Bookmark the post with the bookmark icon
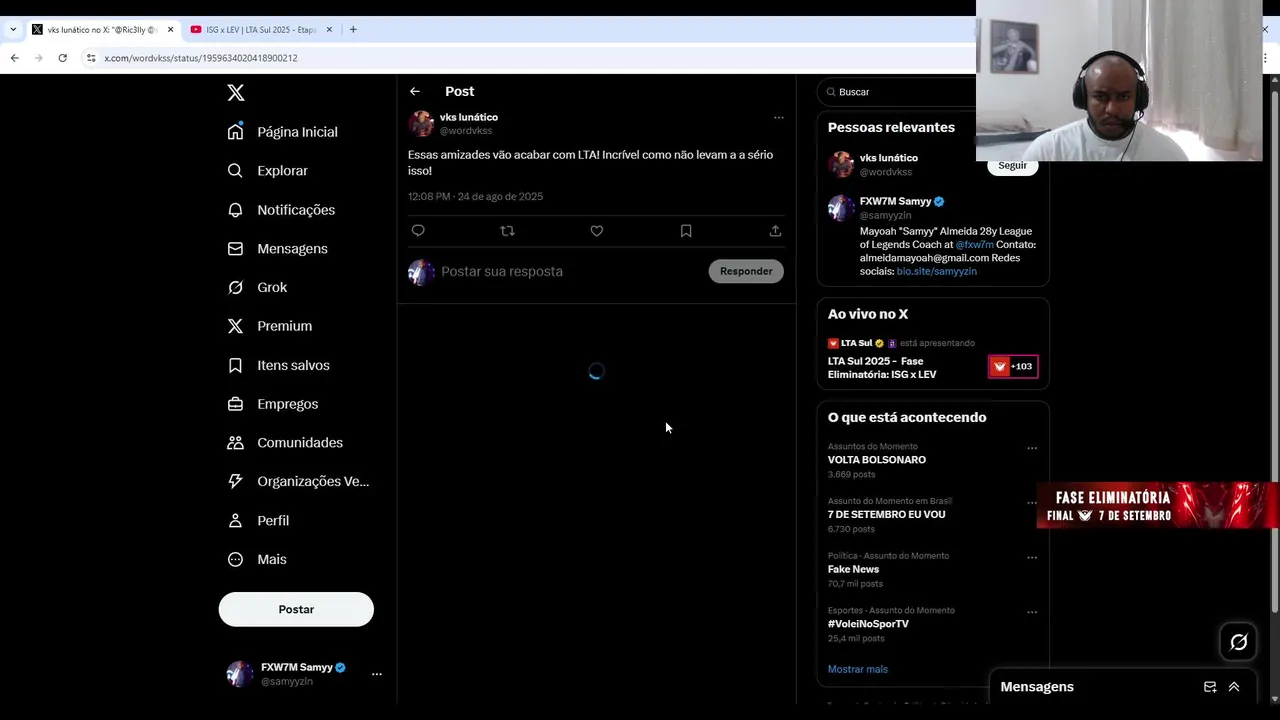The image size is (1280, 720). pos(686,231)
